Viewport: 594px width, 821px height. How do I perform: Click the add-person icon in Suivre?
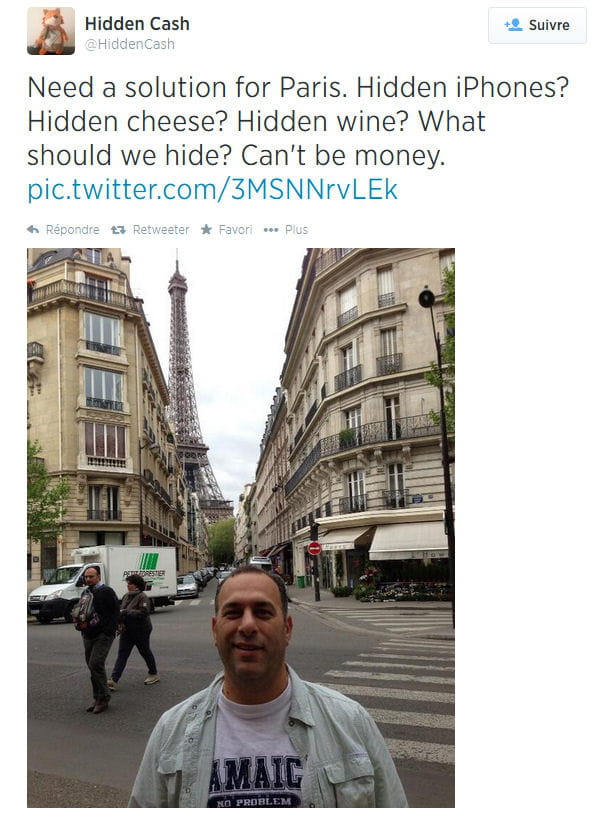(513, 25)
